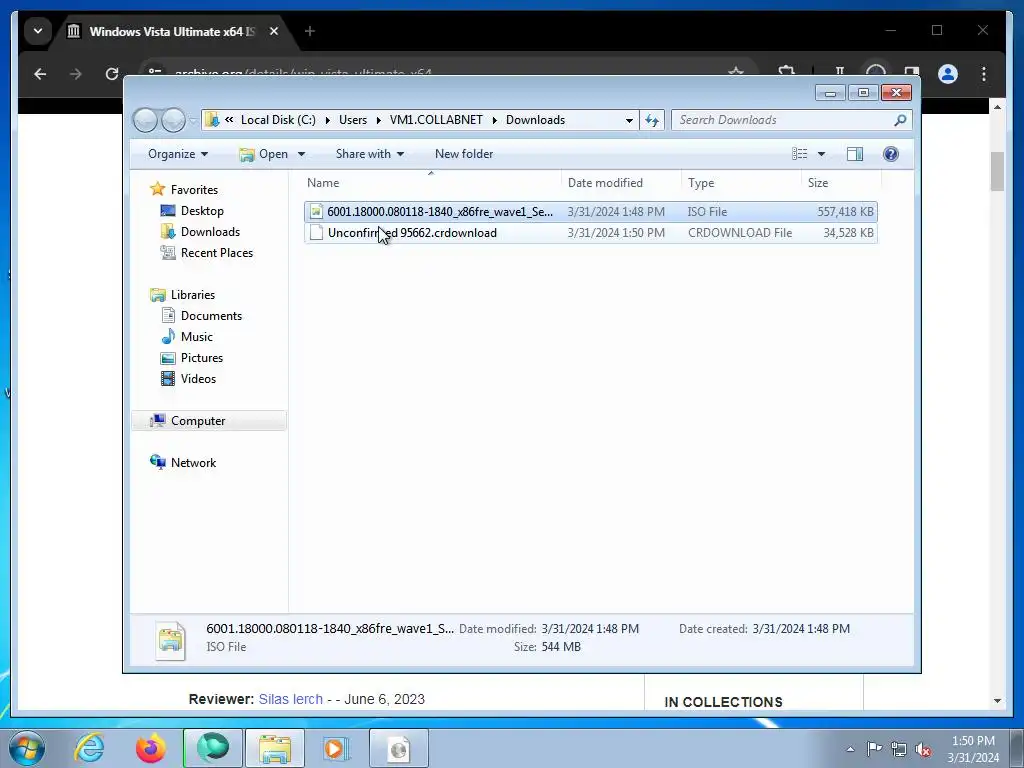This screenshot has height=768, width=1024.
Task: Open Pictures library in sidebar
Action: point(202,358)
